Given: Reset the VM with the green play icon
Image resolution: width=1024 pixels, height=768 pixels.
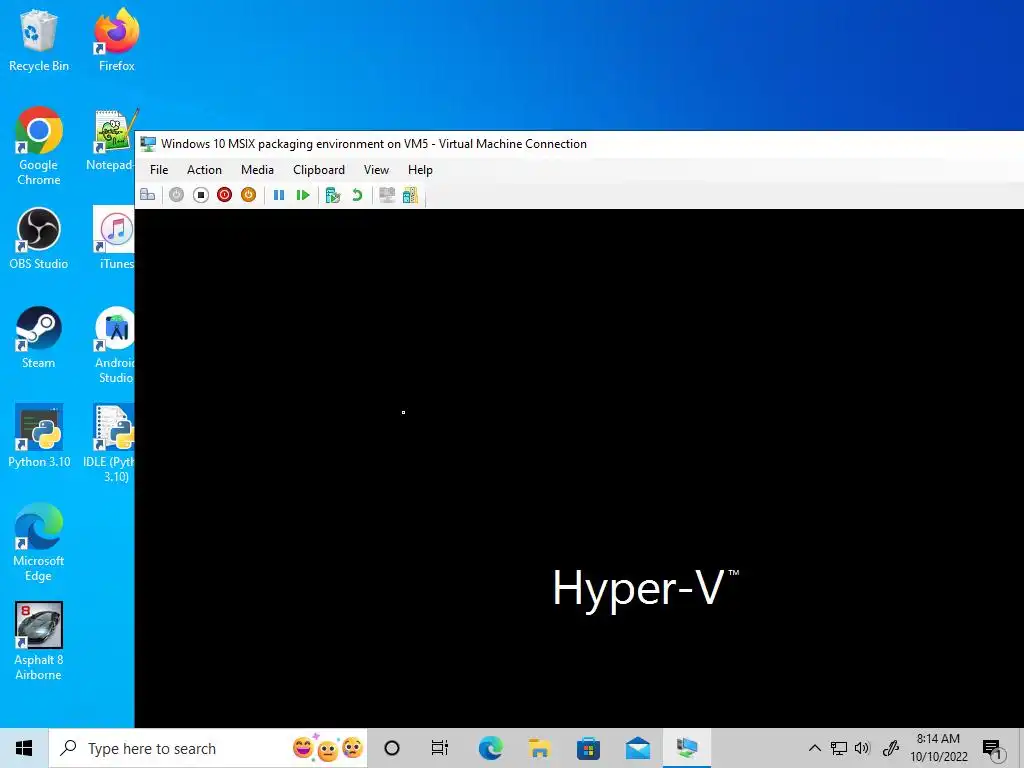Looking at the screenshot, I should [x=302, y=195].
